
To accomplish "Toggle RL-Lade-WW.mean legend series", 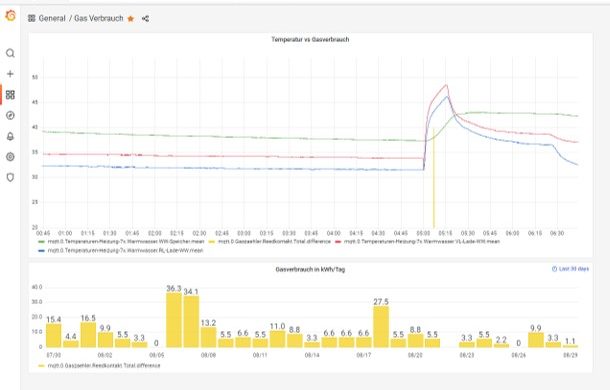I will coord(125,251).
